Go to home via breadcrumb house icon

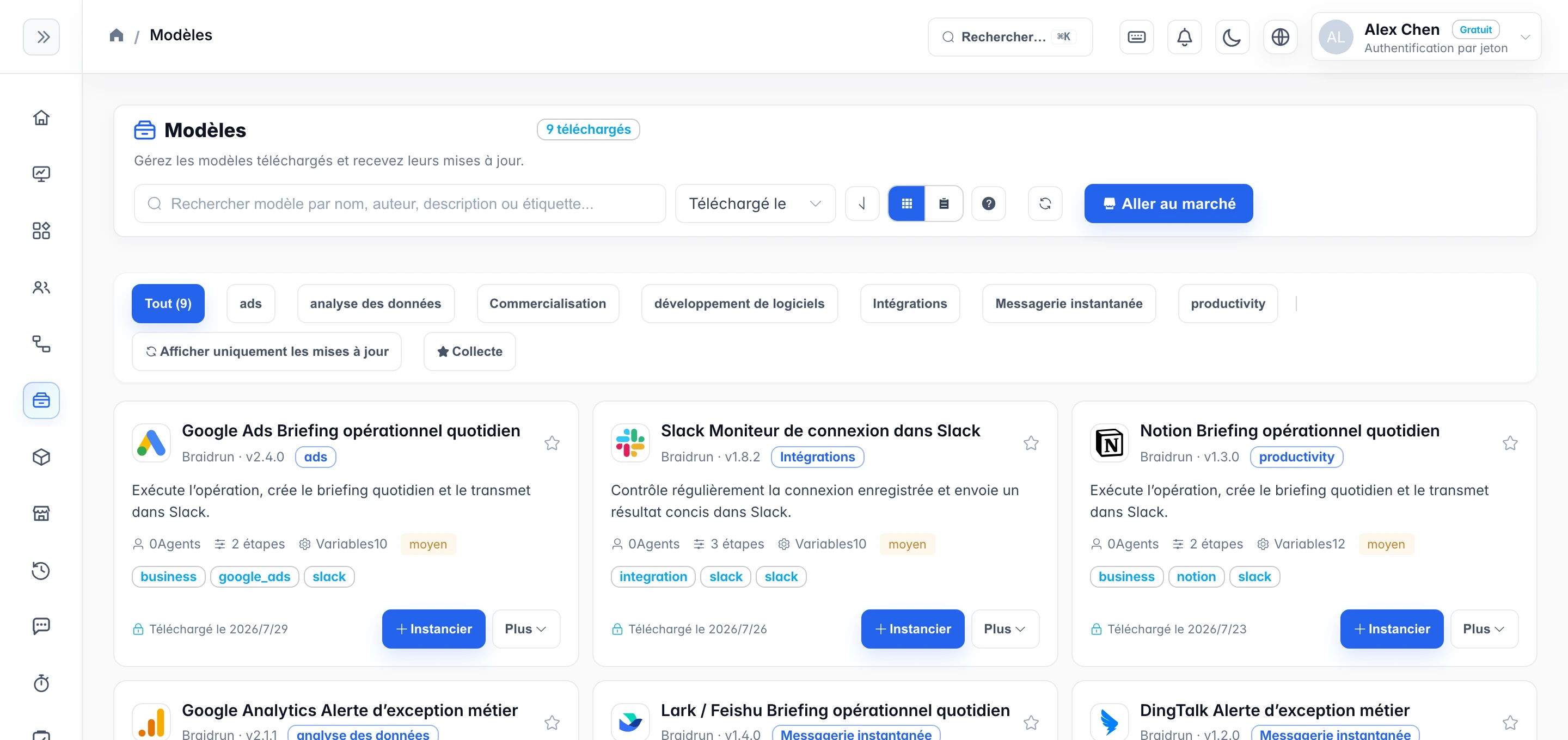point(117,35)
